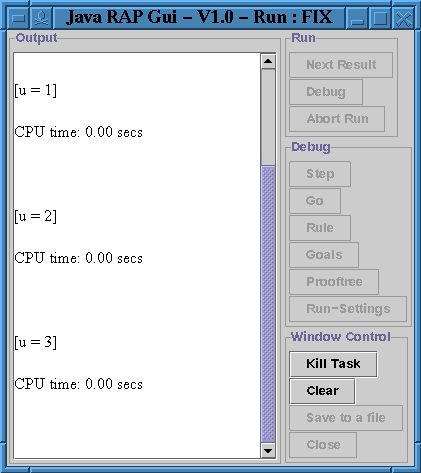The image size is (421, 473).
Task: Maximize the Java RAP Gui window
Action: click(380, 18)
